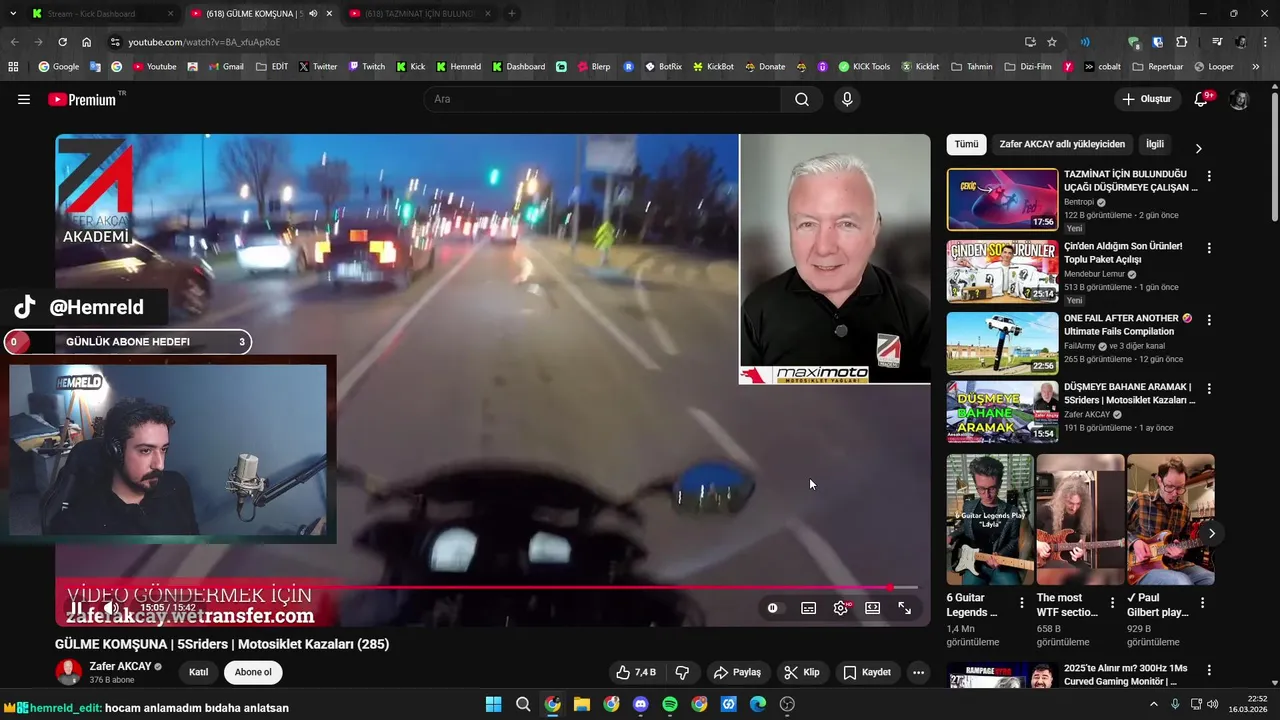The image size is (1280, 720).
Task: Open options for ONE FAIL AFTER ANOTHER
Action: click(1209, 320)
